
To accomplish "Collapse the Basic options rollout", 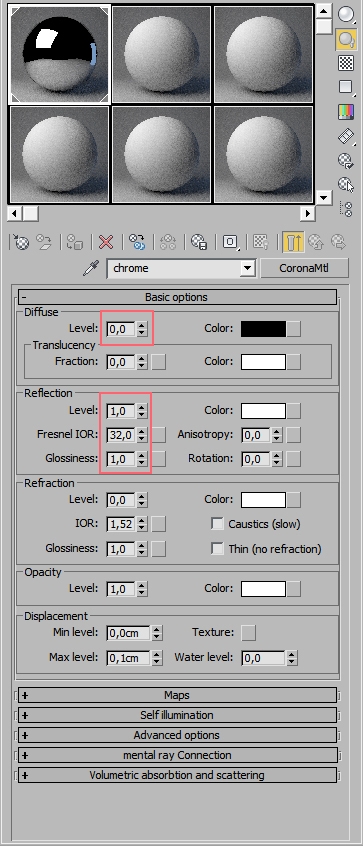I will (177, 297).
